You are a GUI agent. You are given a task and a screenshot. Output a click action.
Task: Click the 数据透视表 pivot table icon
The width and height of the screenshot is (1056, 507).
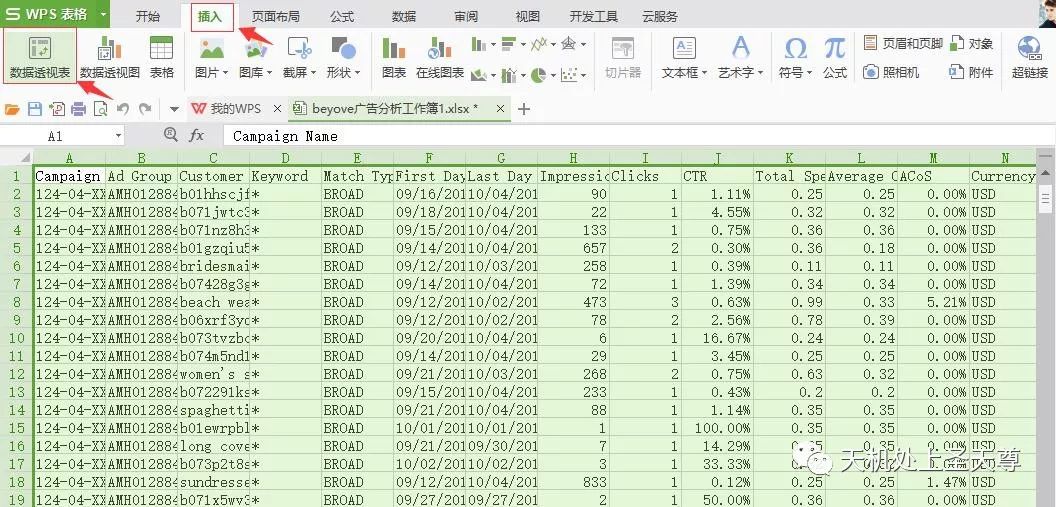(x=40, y=57)
